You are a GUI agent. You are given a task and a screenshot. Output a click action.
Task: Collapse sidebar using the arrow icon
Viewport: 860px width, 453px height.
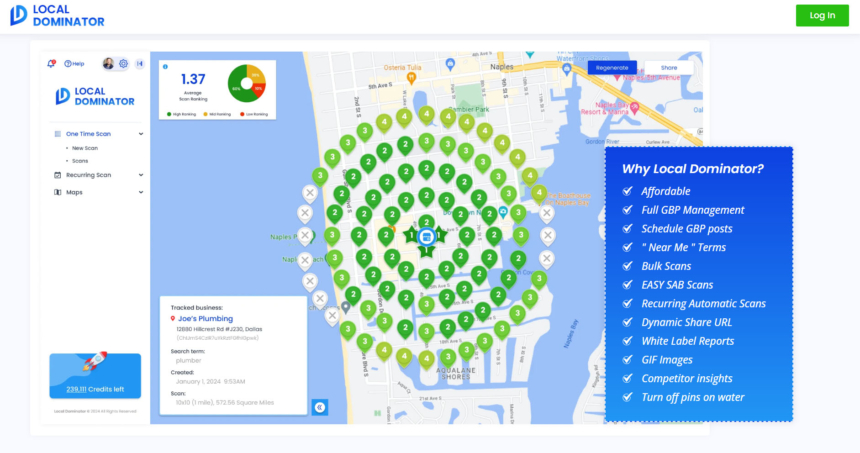(139, 64)
